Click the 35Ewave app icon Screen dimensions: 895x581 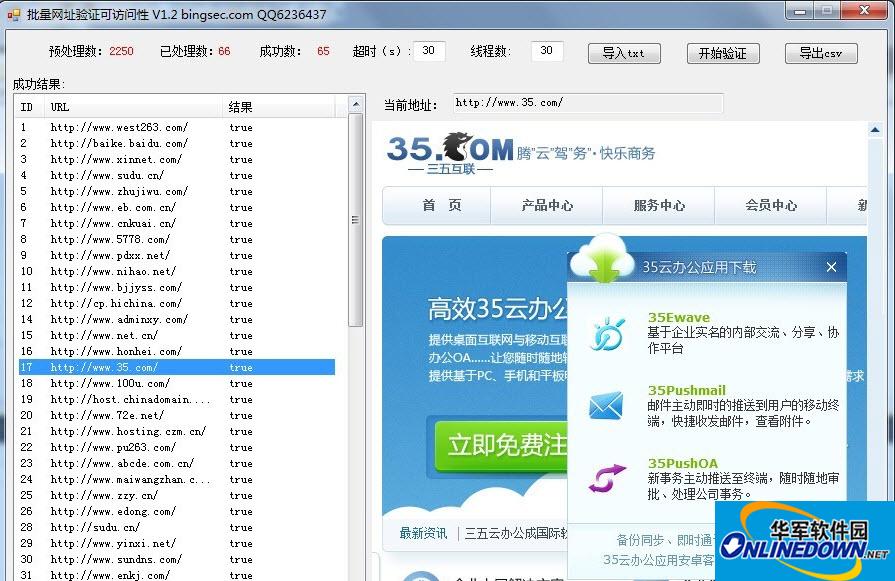coord(606,334)
